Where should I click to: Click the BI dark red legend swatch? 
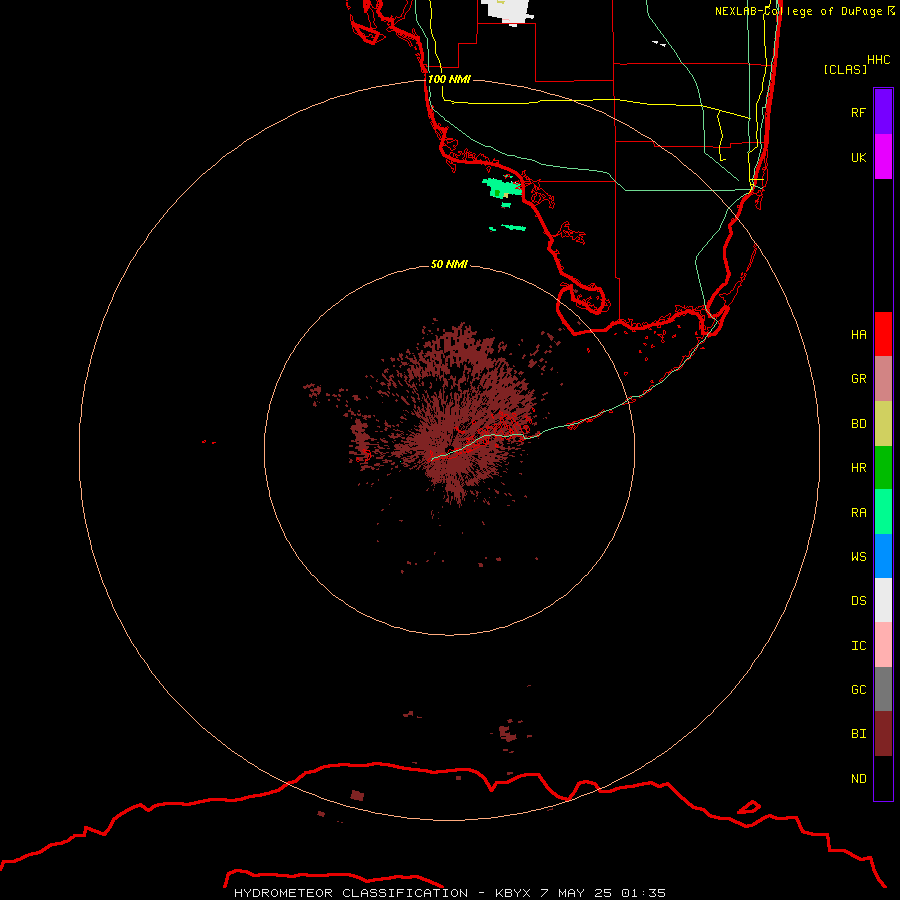pos(883,734)
